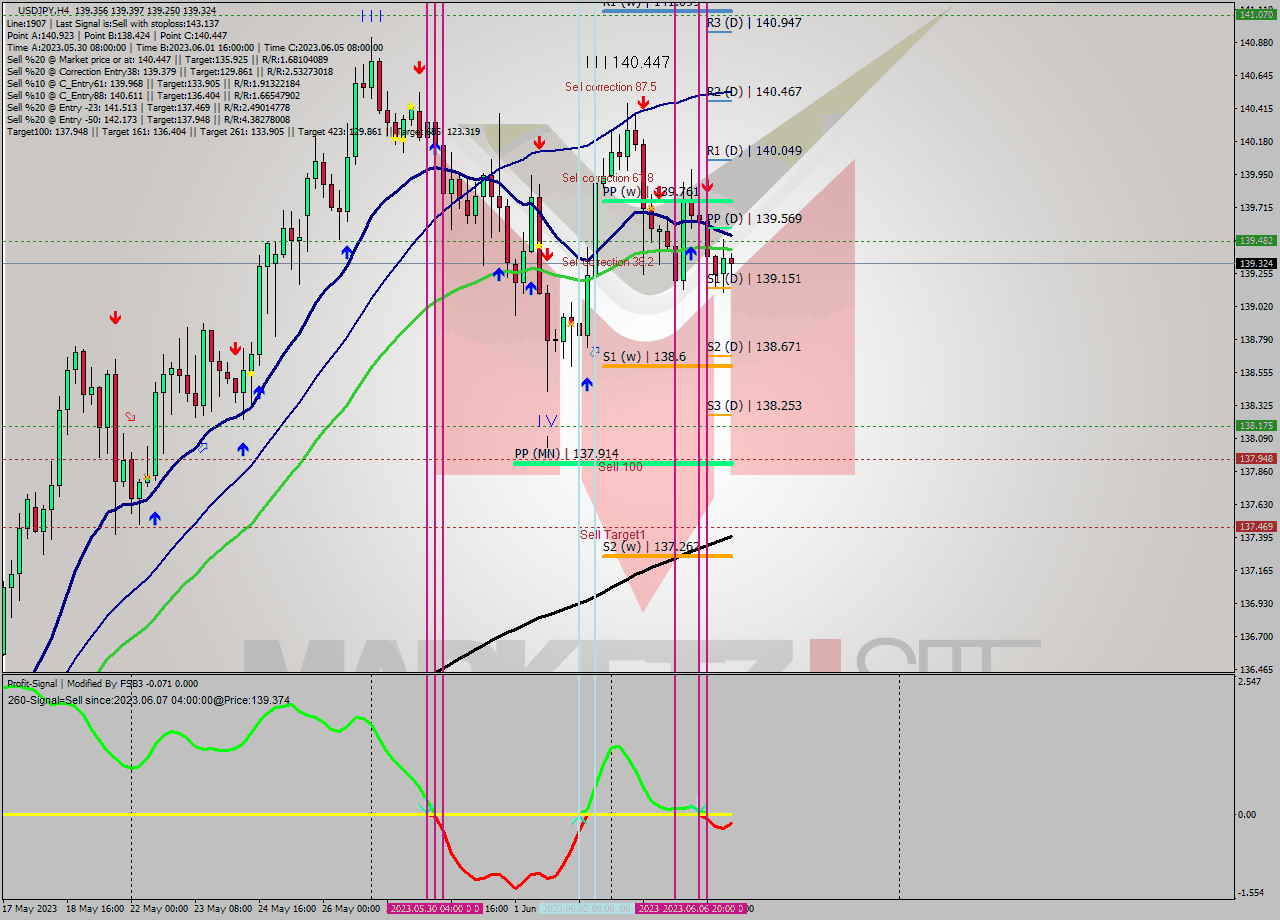Click the 136.465 price scale value

1254,669
